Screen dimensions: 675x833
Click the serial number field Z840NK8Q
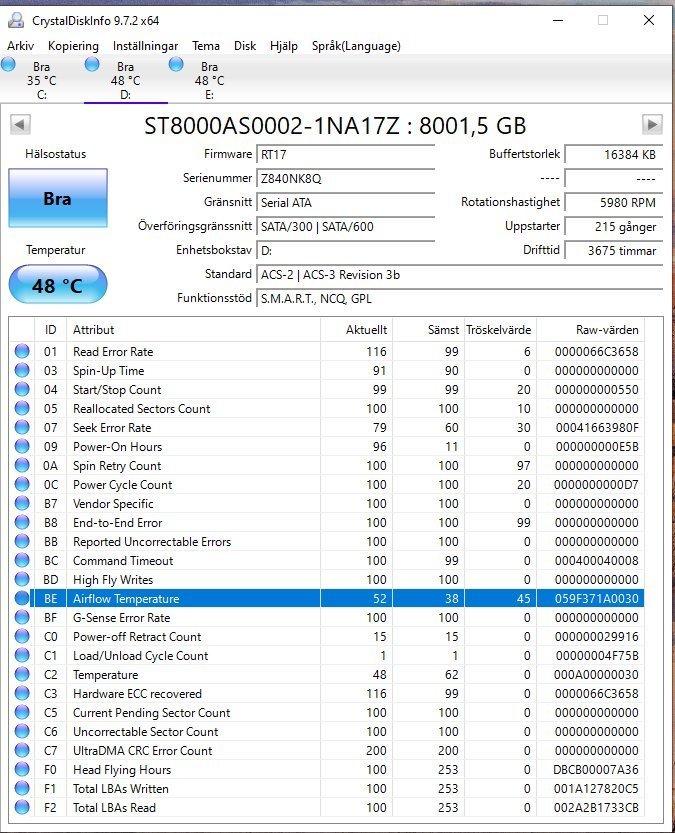(345, 178)
